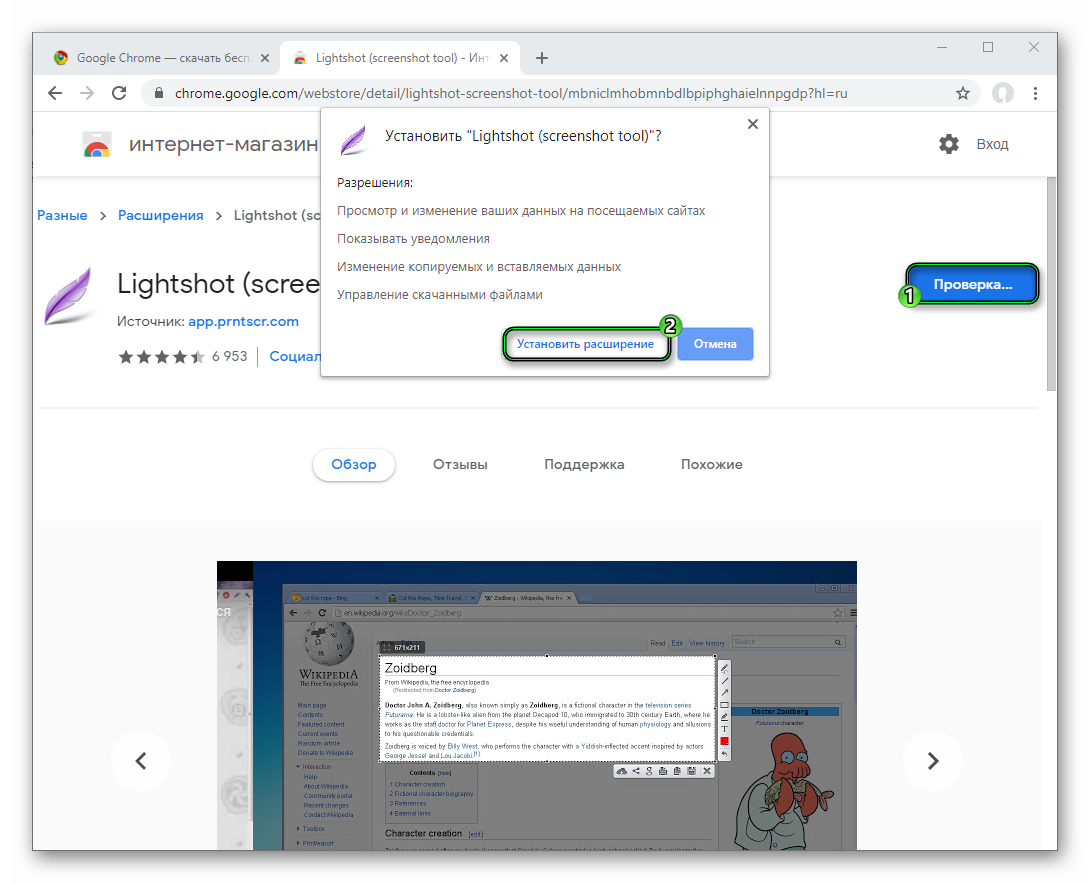Image resolution: width=1090 pixels, height=883 pixels.
Task: Minimize the Chrome window
Action: coord(942,47)
